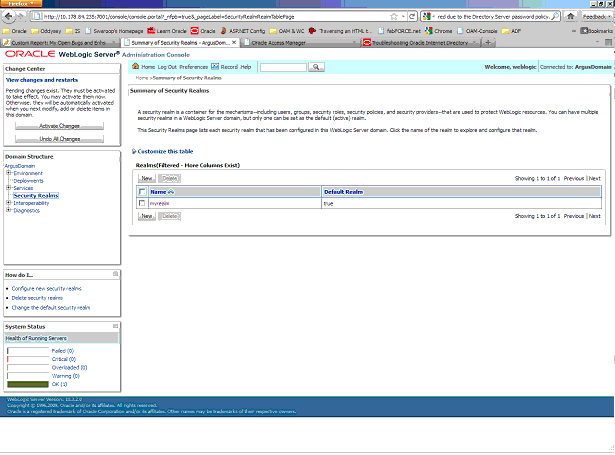Click the Activate Changes button

pyautogui.click(x=59, y=126)
